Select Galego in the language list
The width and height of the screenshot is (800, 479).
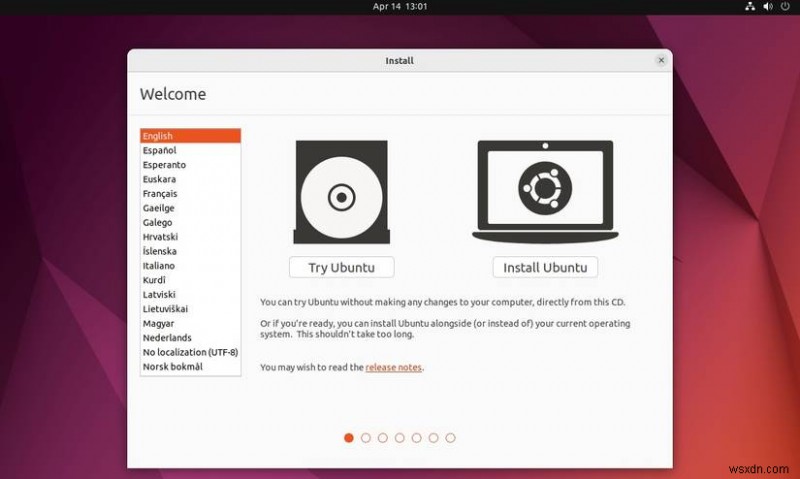(190, 222)
